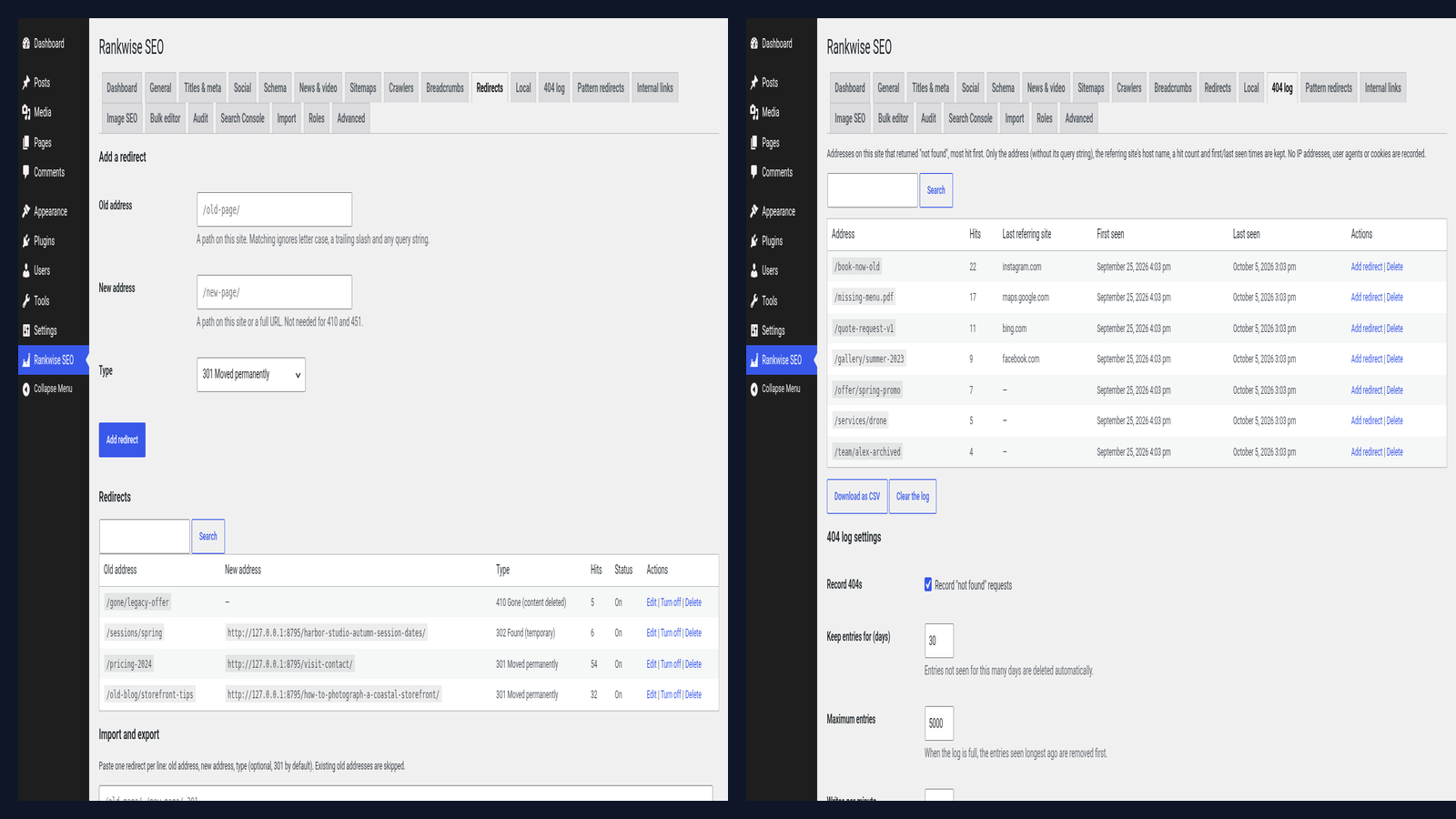Switch to the Sitemaps tab in the left window

point(363,88)
